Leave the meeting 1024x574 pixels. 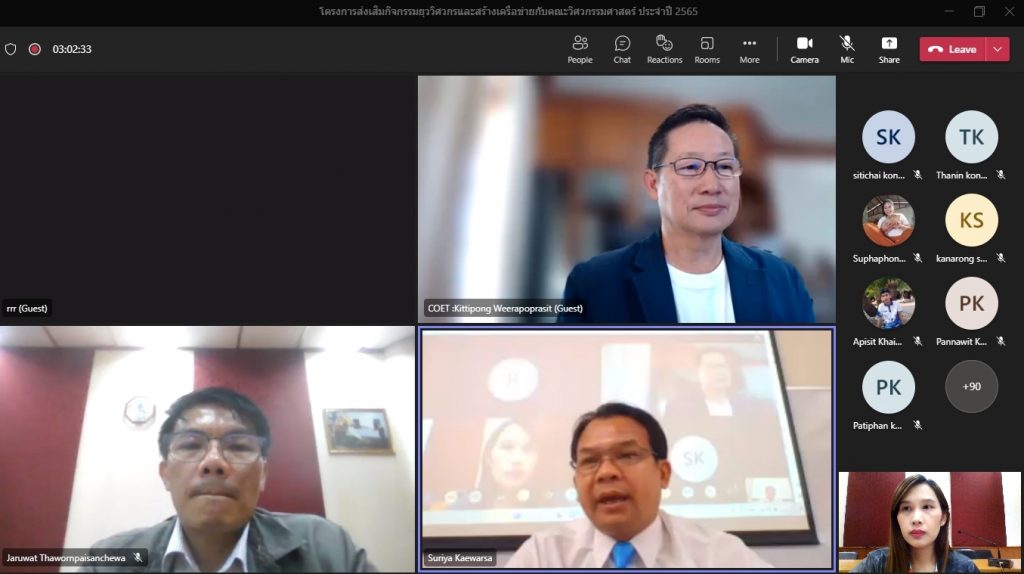point(952,49)
